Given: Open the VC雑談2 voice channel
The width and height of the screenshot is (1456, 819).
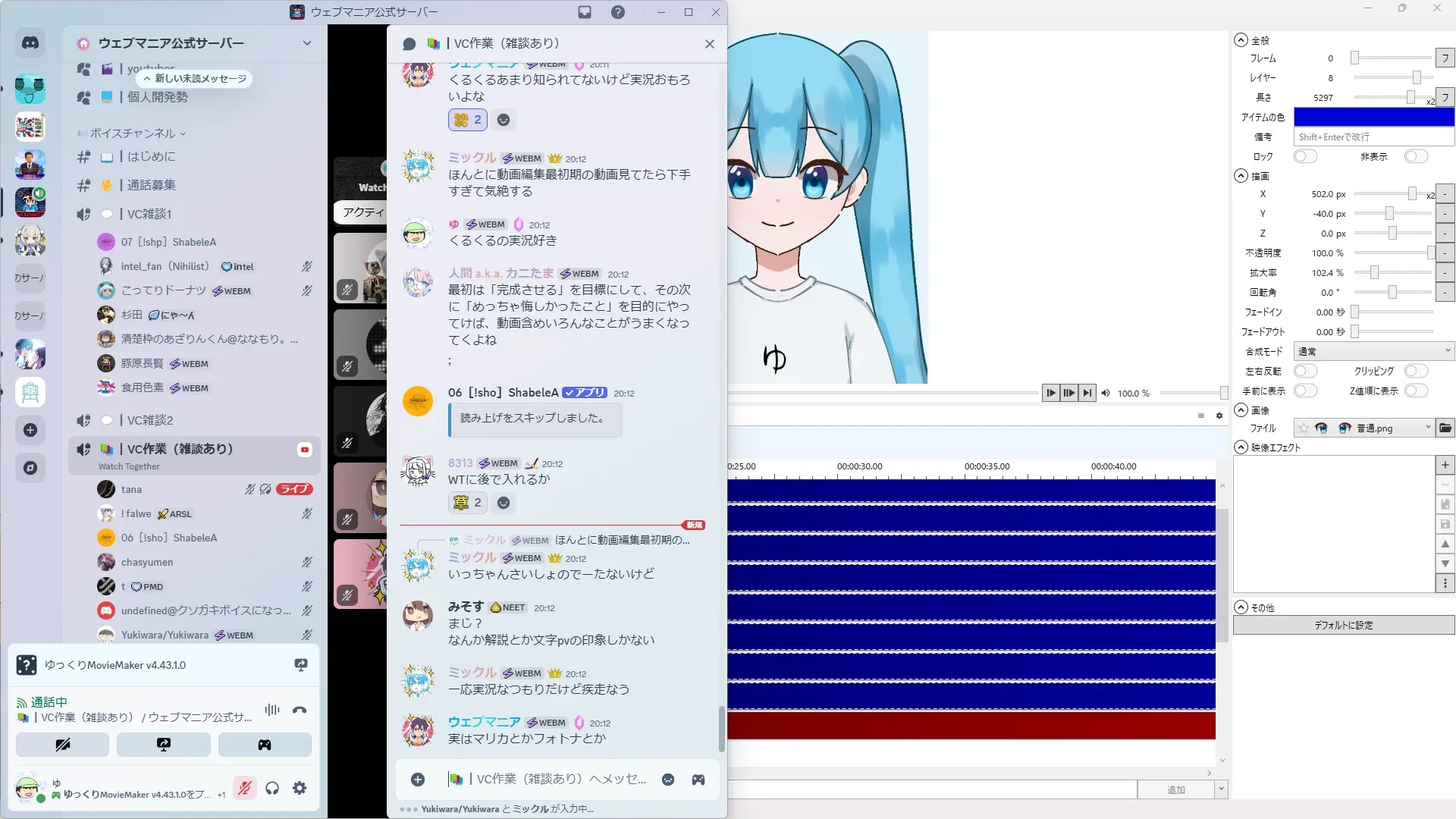Looking at the screenshot, I should [x=150, y=420].
